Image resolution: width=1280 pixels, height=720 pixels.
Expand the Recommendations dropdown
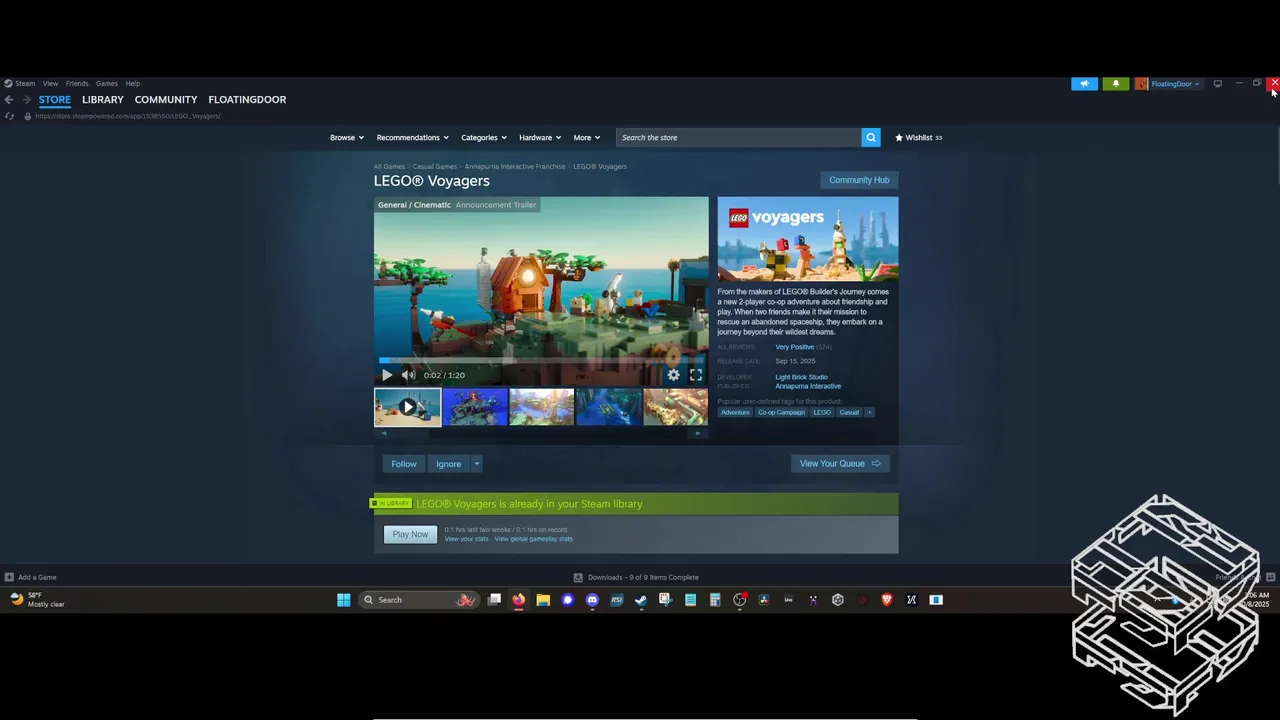pyautogui.click(x=412, y=137)
